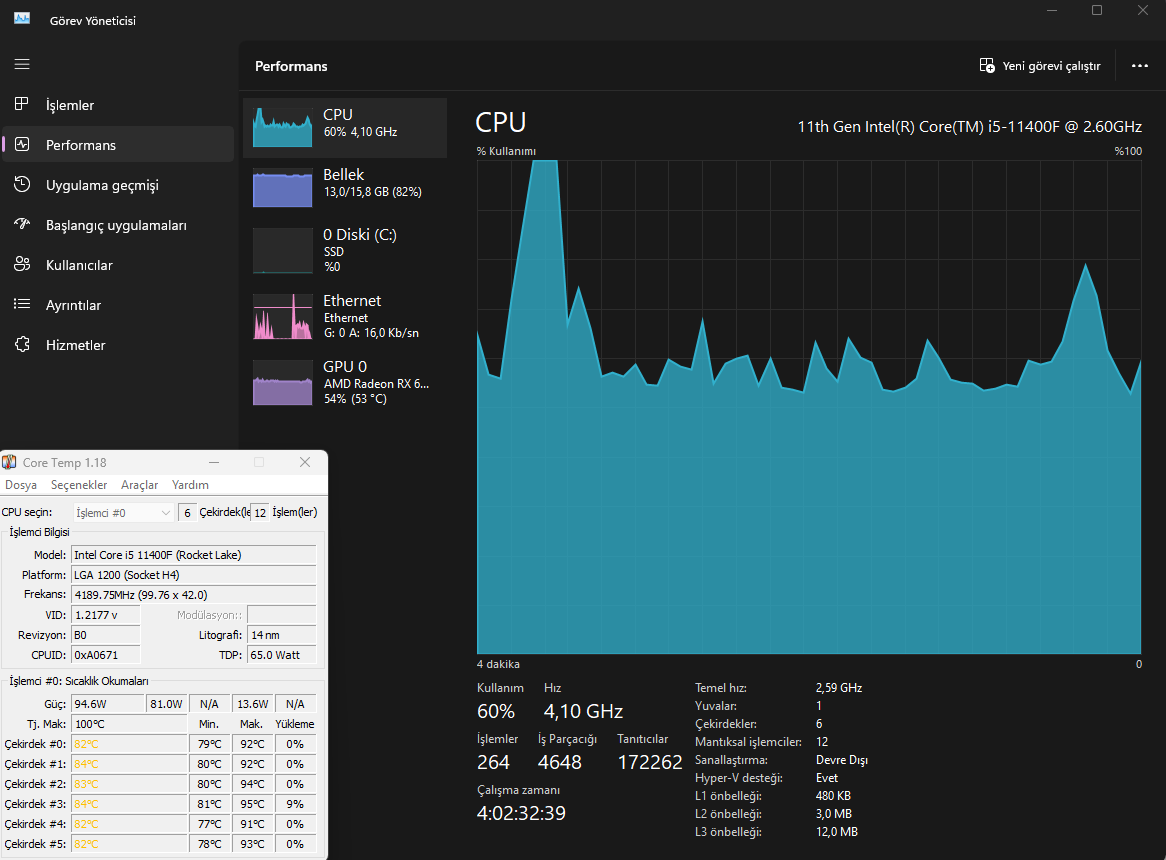Open Dosya menu in Core Temp

point(21,485)
